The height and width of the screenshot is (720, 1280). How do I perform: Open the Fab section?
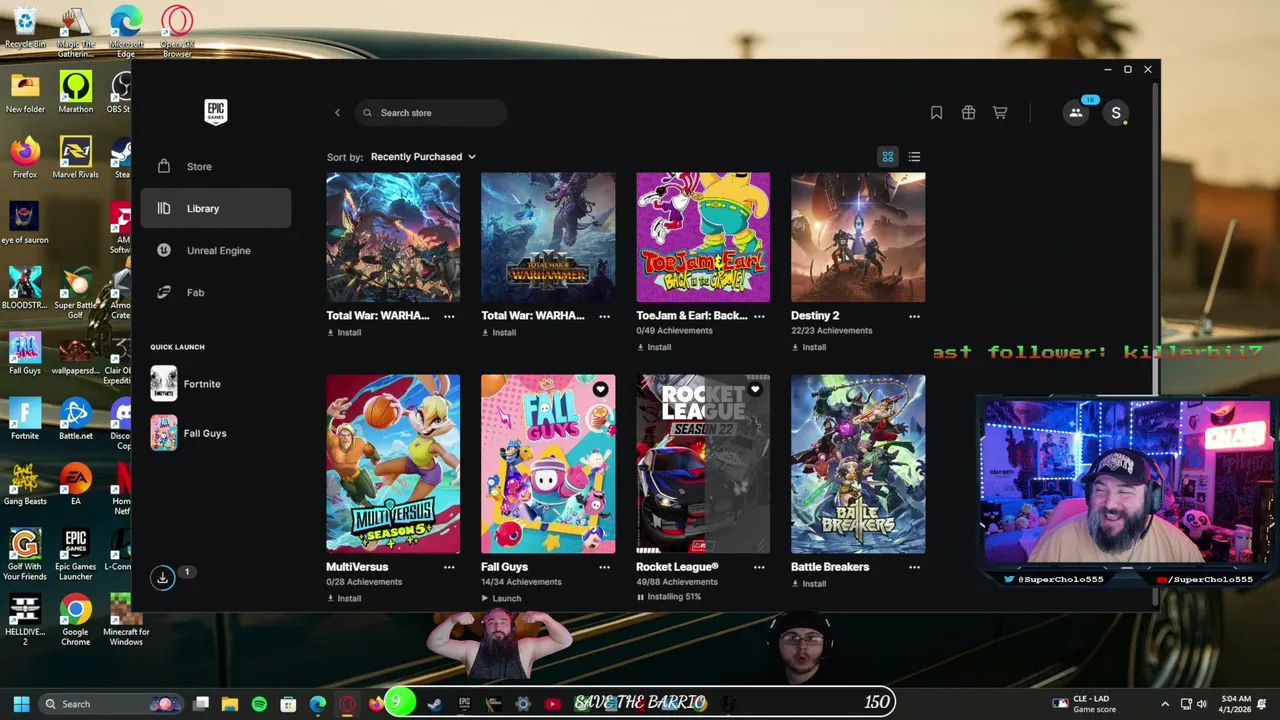click(x=216, y=293)
